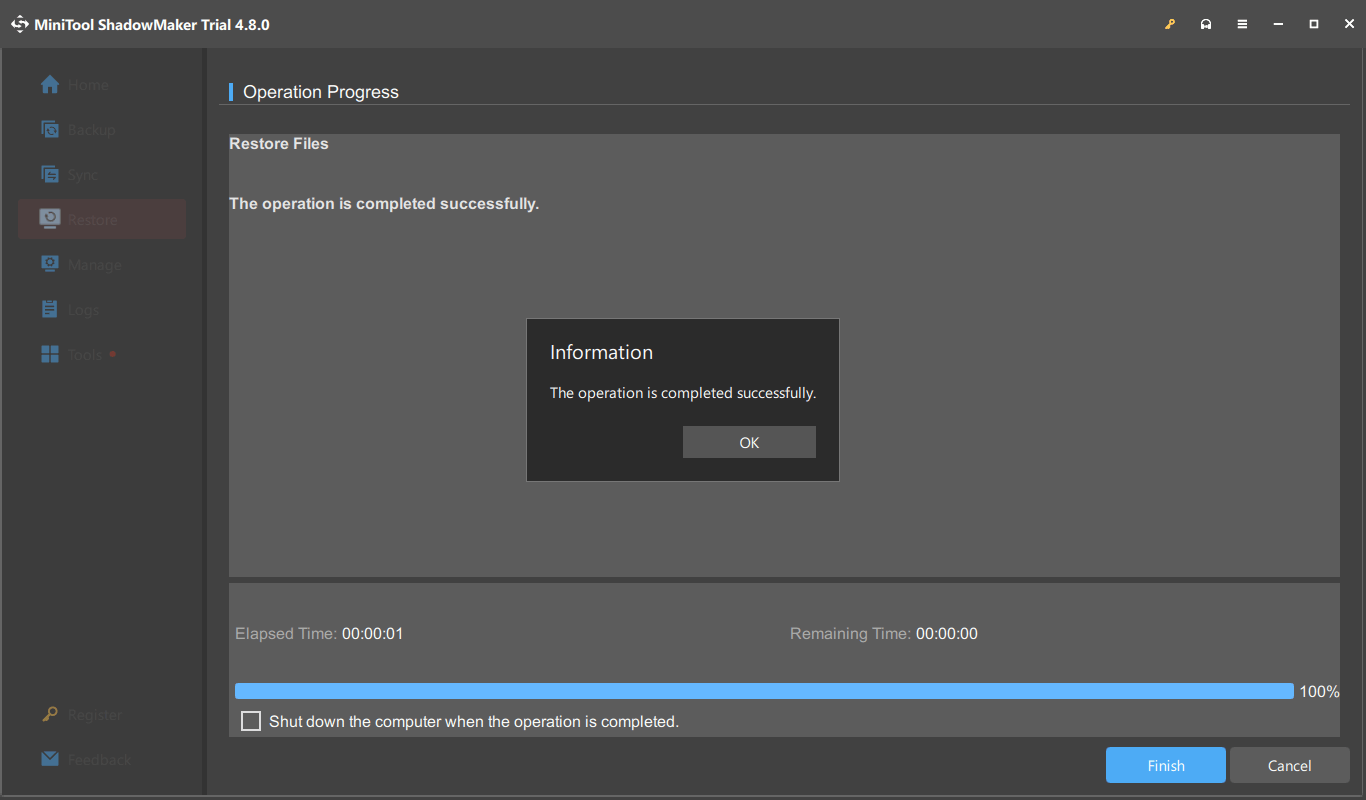
Task: Cancel the restore operation
Action: pos(1289,764)
